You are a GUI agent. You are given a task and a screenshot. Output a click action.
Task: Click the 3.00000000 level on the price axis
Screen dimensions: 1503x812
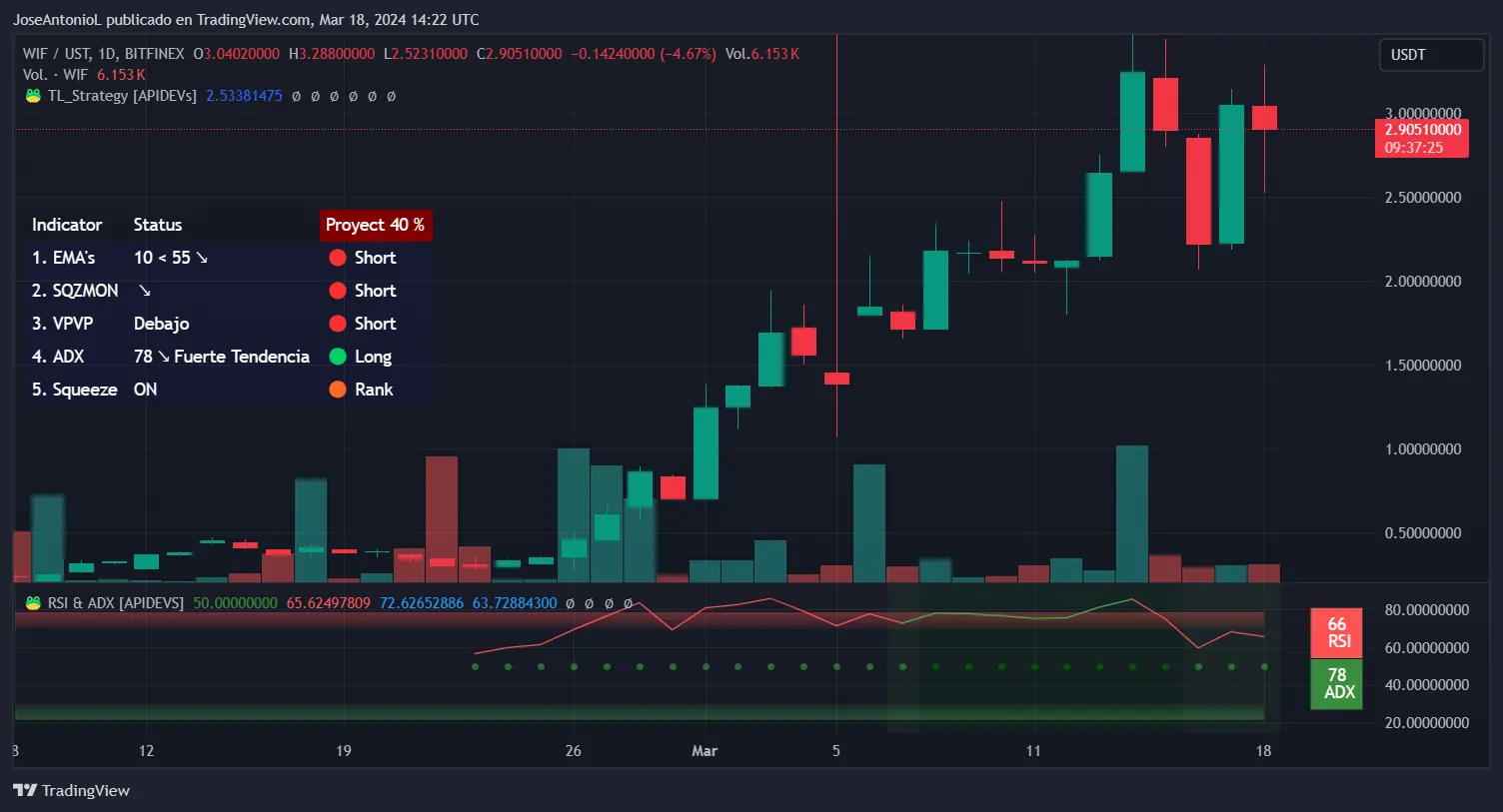tap(1422, 113)
